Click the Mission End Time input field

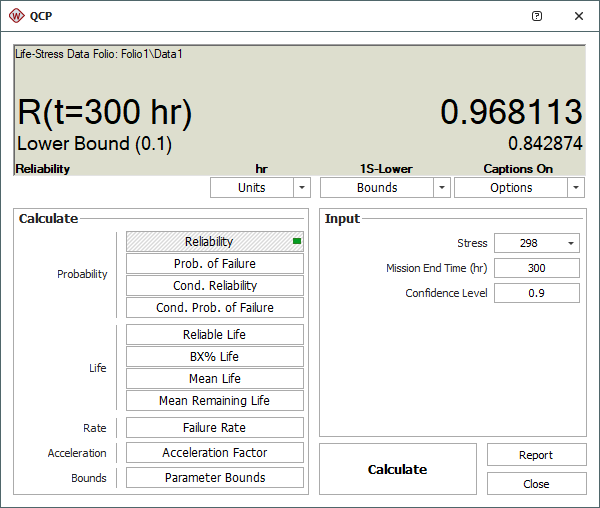coord(536,268)
